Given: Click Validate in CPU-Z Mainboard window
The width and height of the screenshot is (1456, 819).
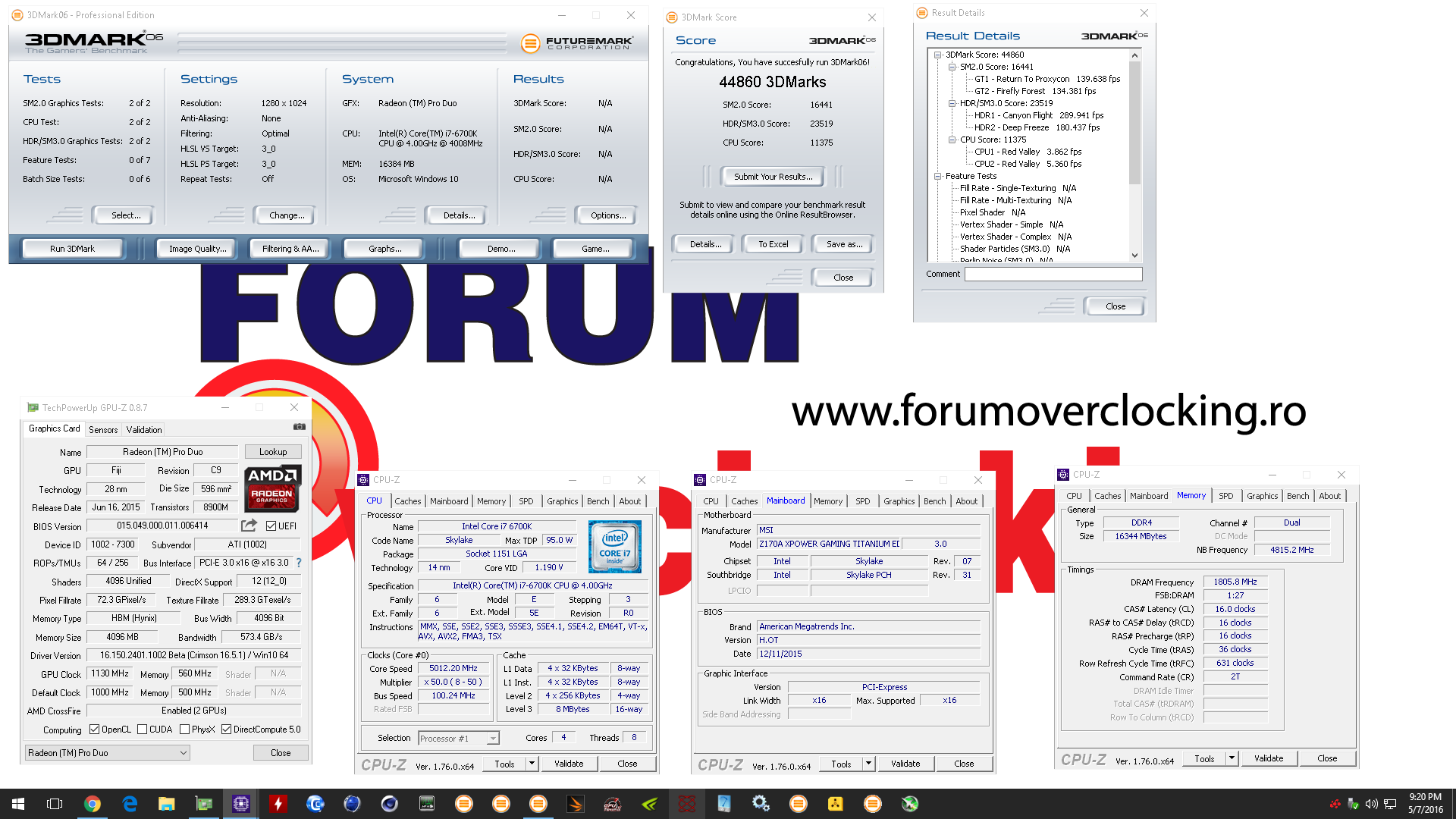Looking at the screenshot, I should coord(905,764).
